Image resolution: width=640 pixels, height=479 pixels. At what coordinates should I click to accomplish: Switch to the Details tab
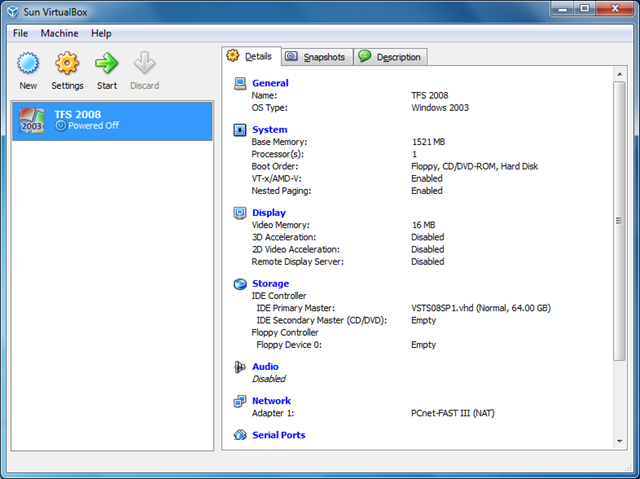coord(251,56)
